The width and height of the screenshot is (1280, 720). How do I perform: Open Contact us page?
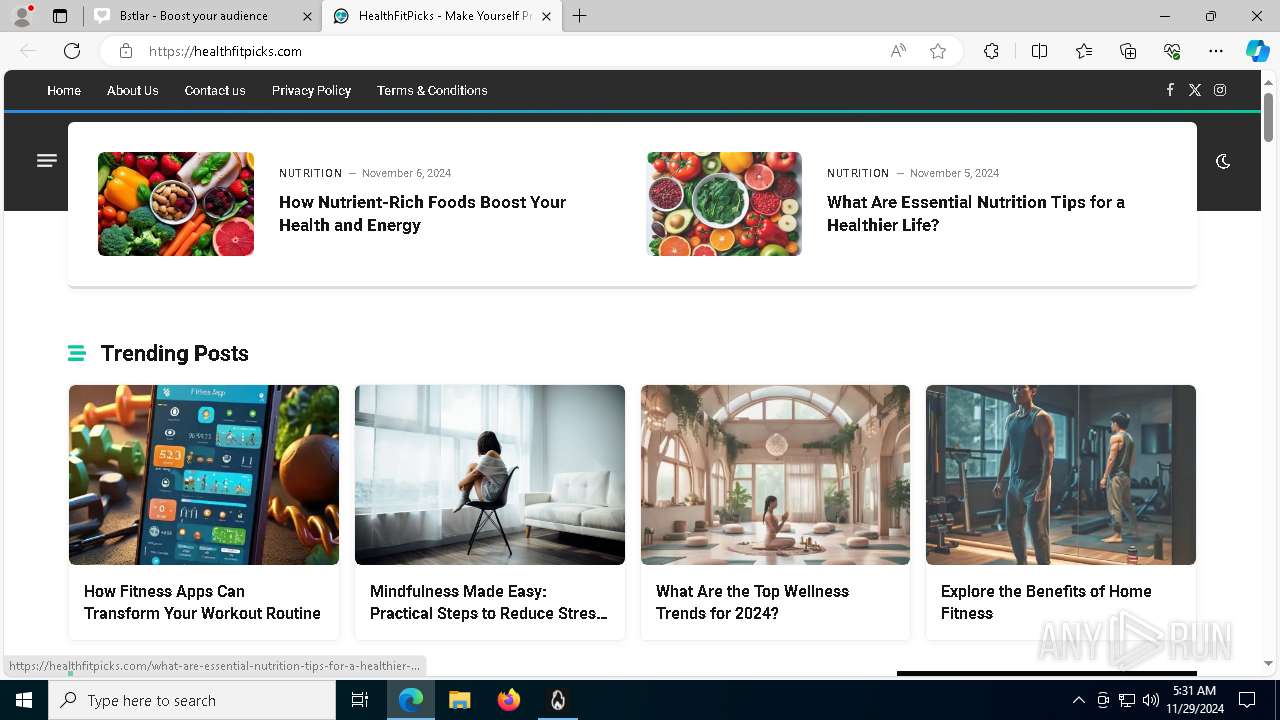(215, 90)
